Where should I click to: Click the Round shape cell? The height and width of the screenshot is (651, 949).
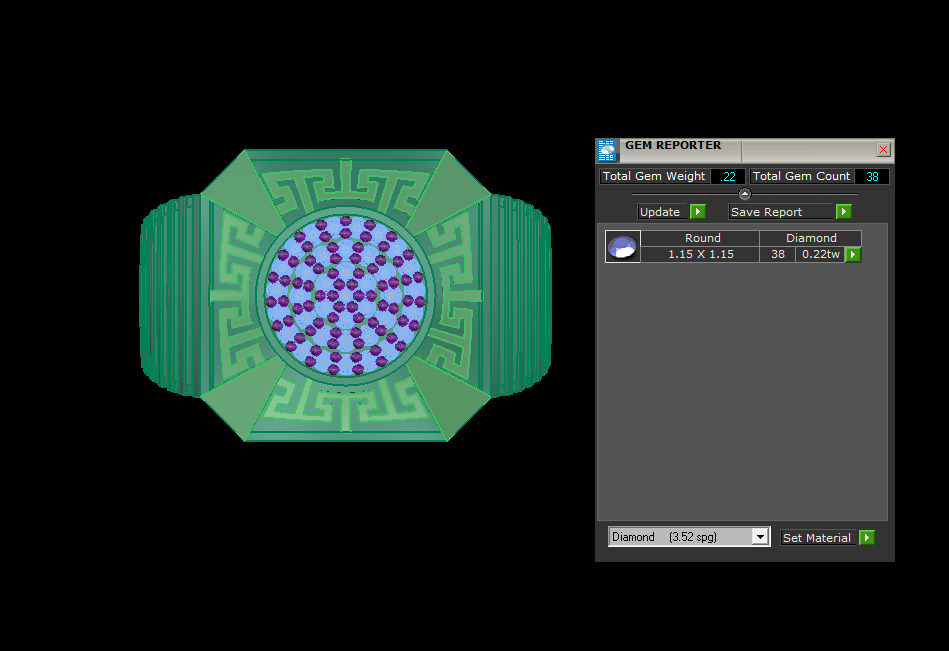(x=702, y=238)
